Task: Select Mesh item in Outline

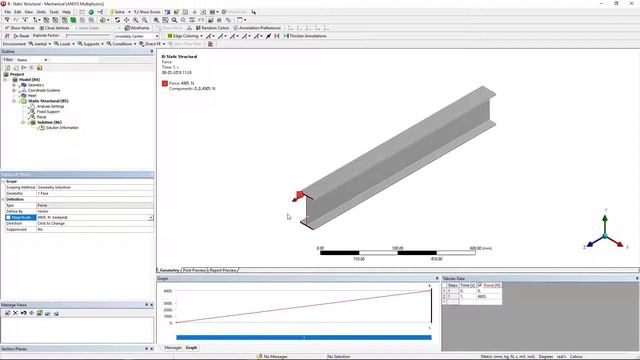Action: (32, 96)
